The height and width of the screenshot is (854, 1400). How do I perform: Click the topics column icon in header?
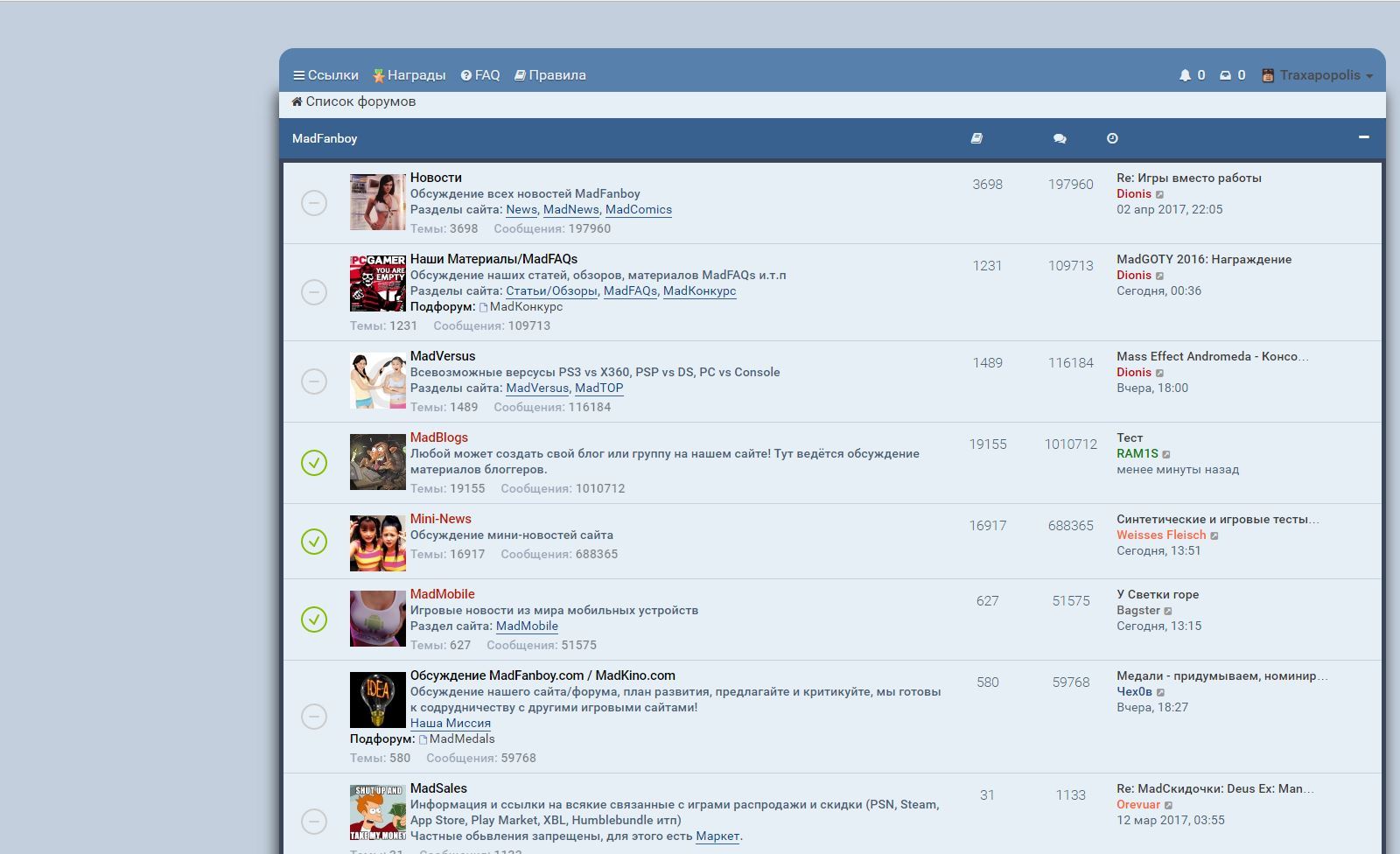976,138
